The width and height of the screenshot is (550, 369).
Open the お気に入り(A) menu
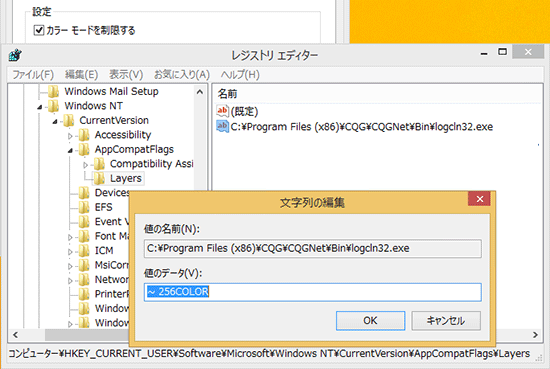coord(182,75)
